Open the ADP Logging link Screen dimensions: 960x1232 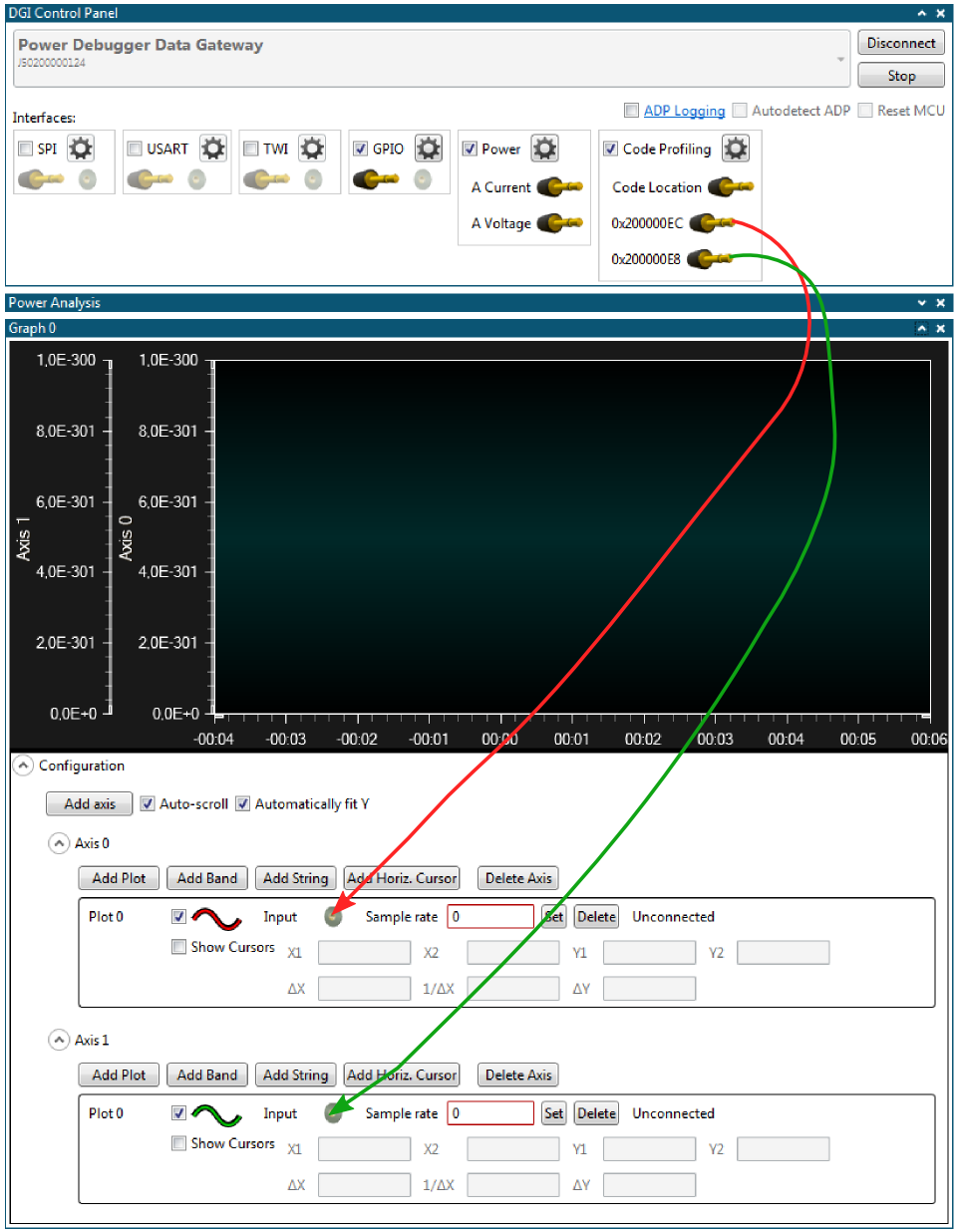(684, 111)
